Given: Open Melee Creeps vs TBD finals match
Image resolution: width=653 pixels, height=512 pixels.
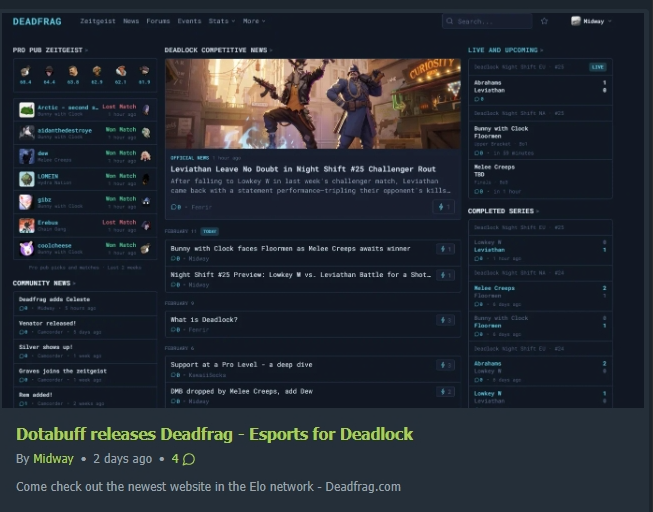Looking at the screenshot, I should [x=540, y=179].
